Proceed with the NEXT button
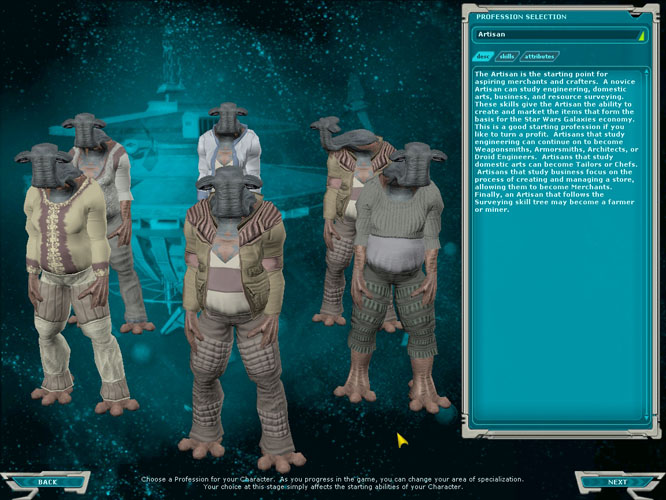The height and width of the screenshot is (500, 666). coord(618,482)
